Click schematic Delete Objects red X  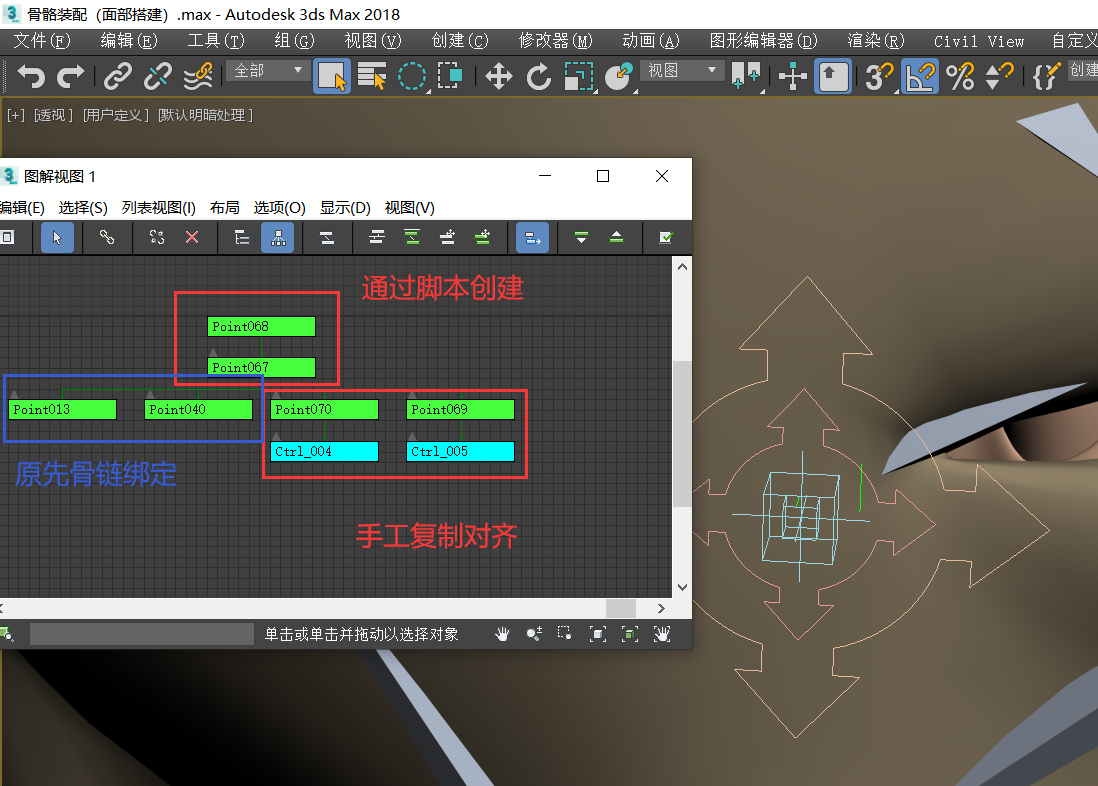coord(192,237)
